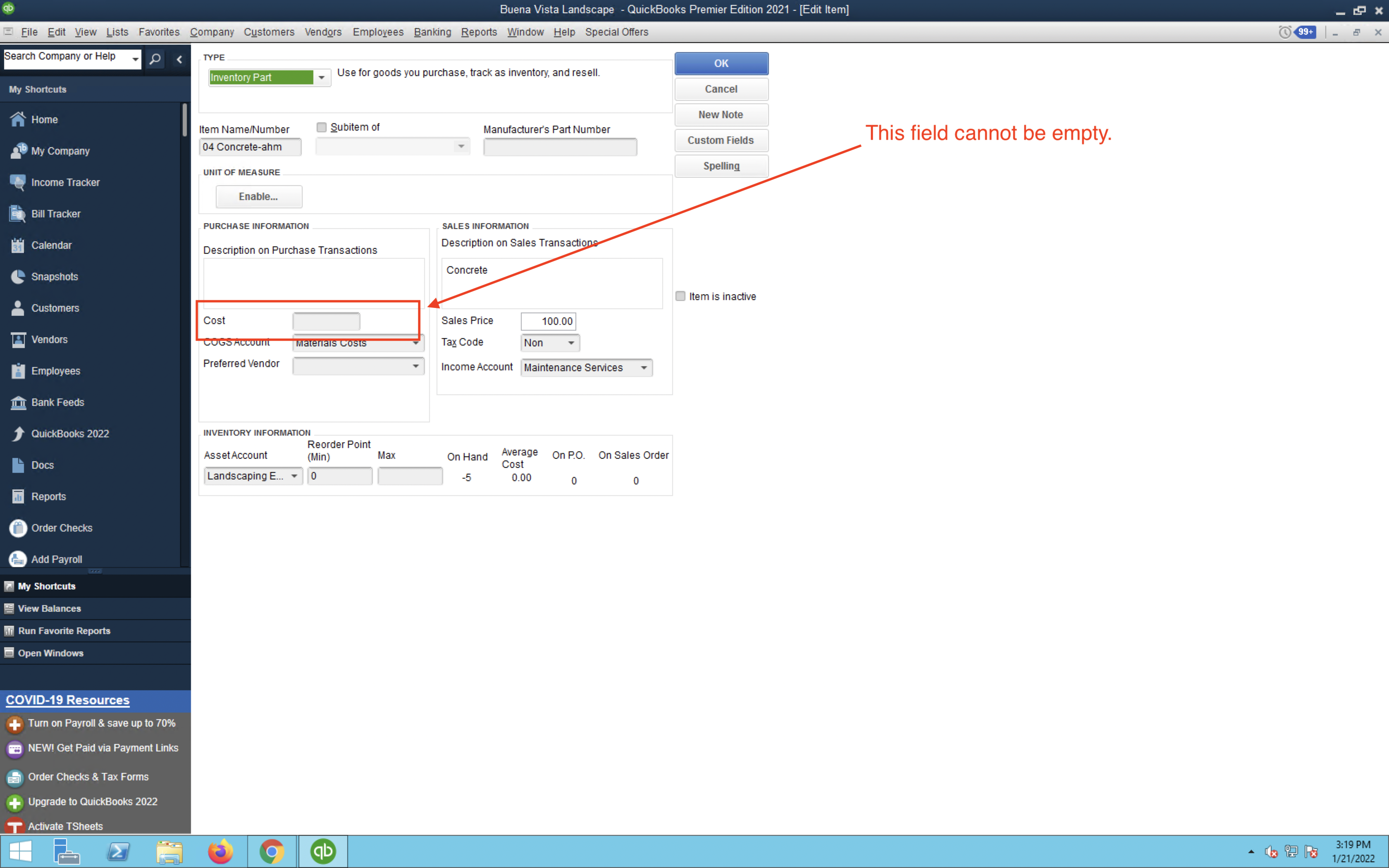Open the Company menu
This screenshot has height=868, width=1389.
coord(212,32)
